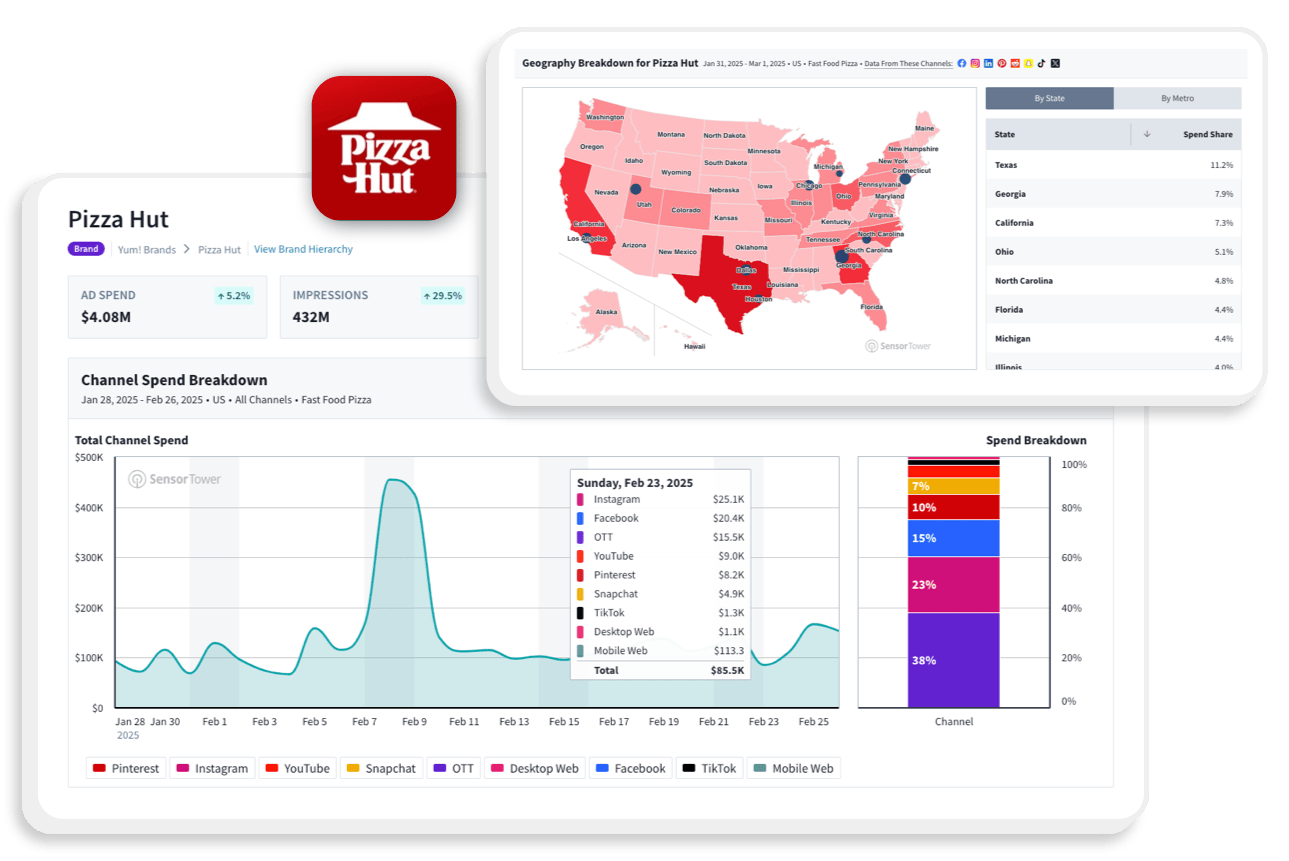The image size is (1289, 861).
Task: Toggle Facebook series in chart legend
Action: 630,768
